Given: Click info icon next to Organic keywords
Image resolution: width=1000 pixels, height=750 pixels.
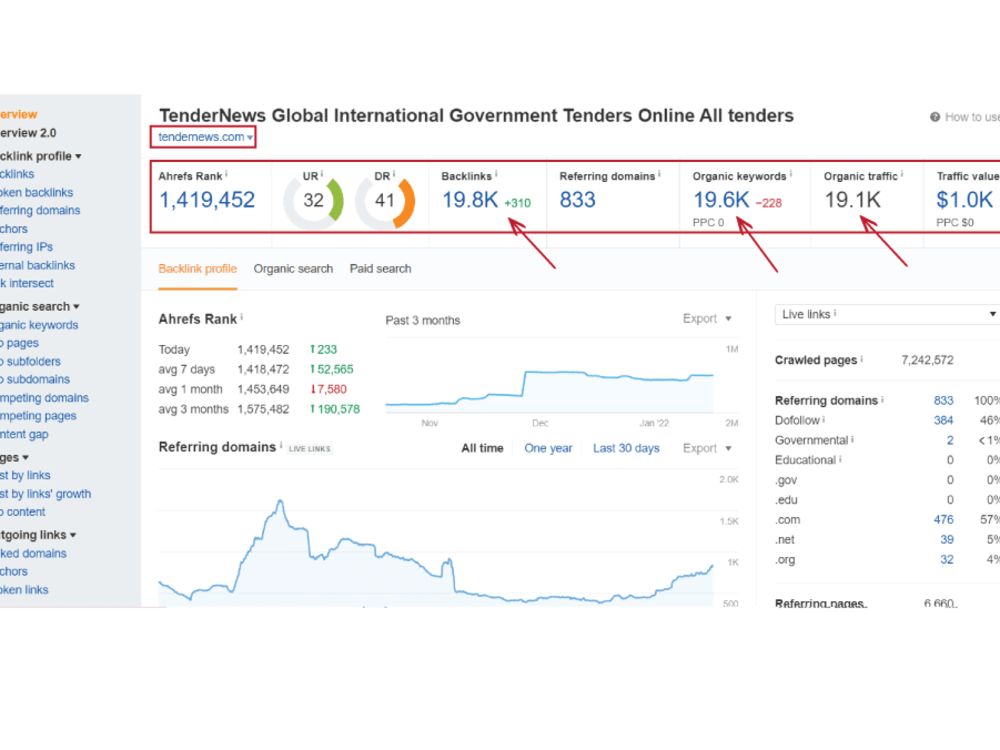Looking at the screenshot, I should coord(791,174).
